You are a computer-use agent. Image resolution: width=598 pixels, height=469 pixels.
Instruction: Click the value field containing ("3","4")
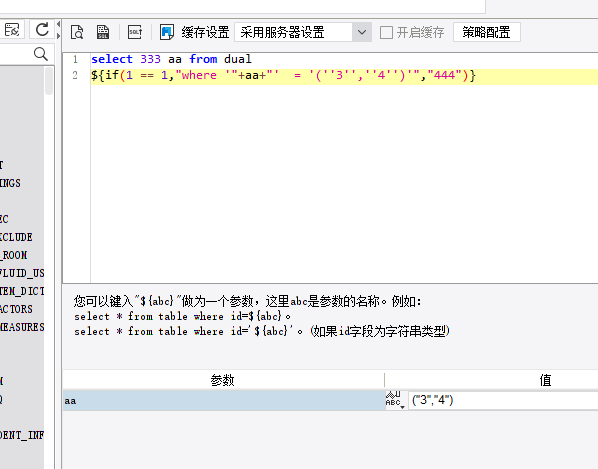503,400
